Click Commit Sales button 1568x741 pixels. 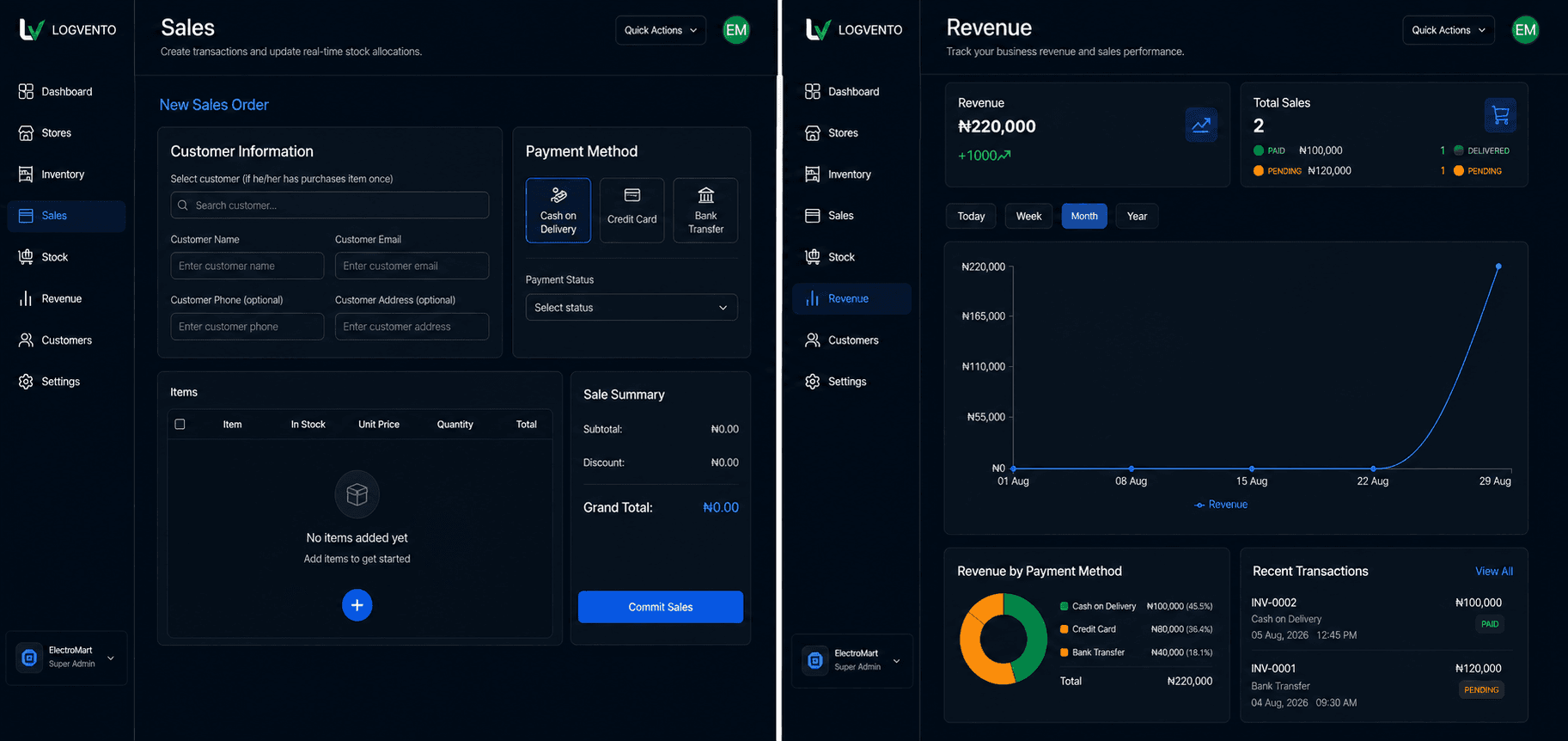tap(661, 607)
